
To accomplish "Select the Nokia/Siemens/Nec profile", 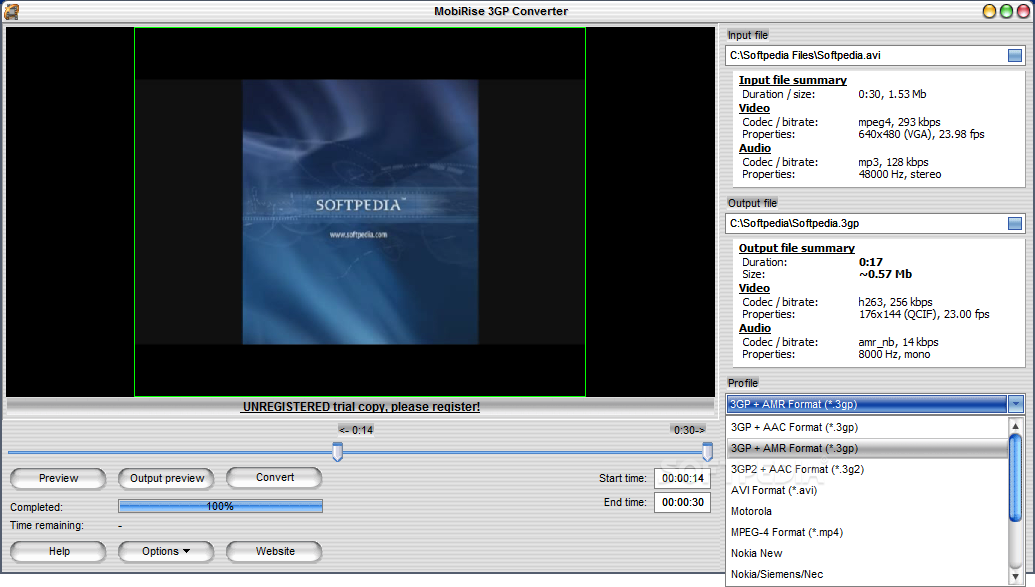I will (x=867, y=574).
